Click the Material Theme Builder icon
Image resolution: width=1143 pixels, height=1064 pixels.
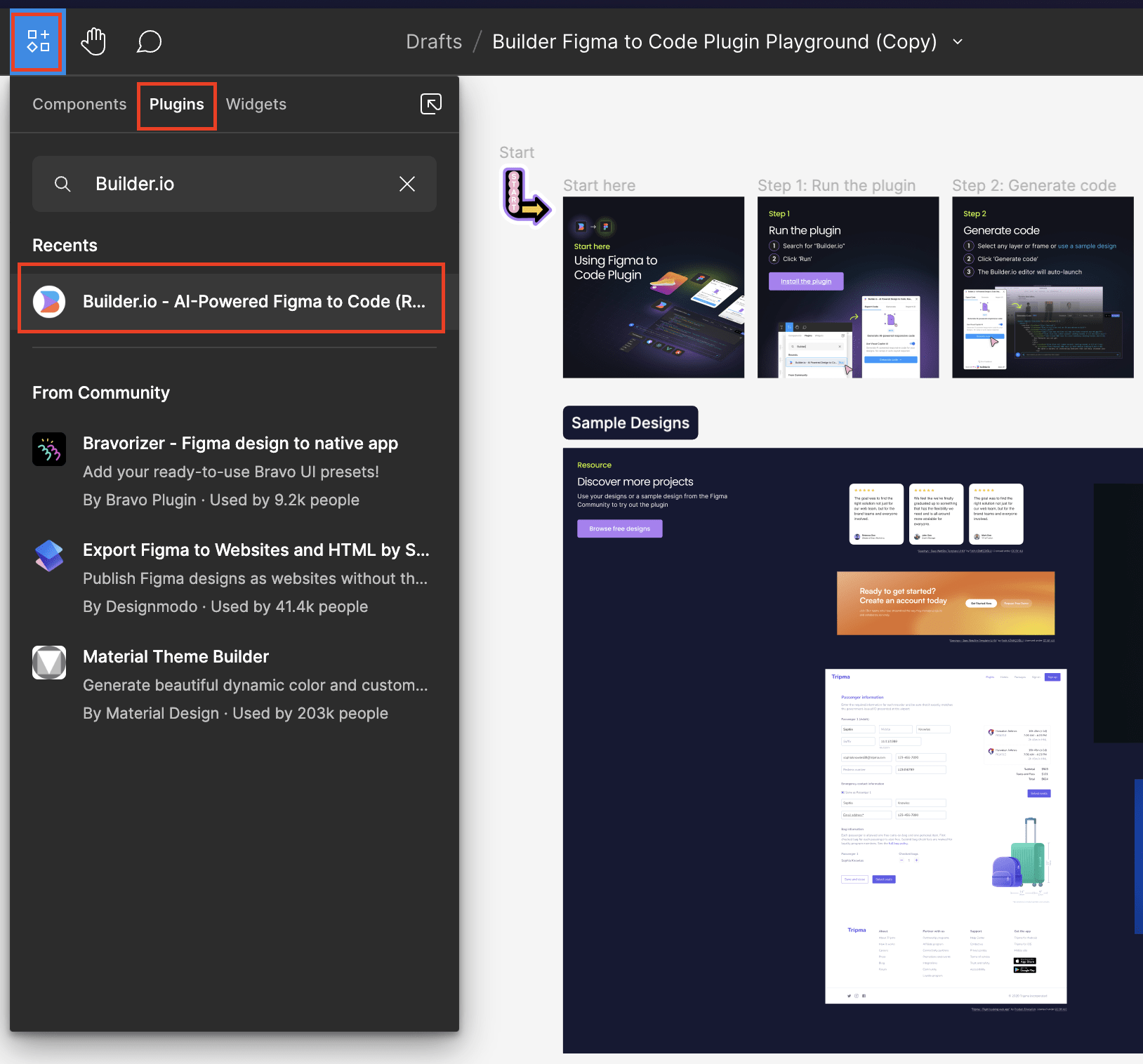coord(49,663)
